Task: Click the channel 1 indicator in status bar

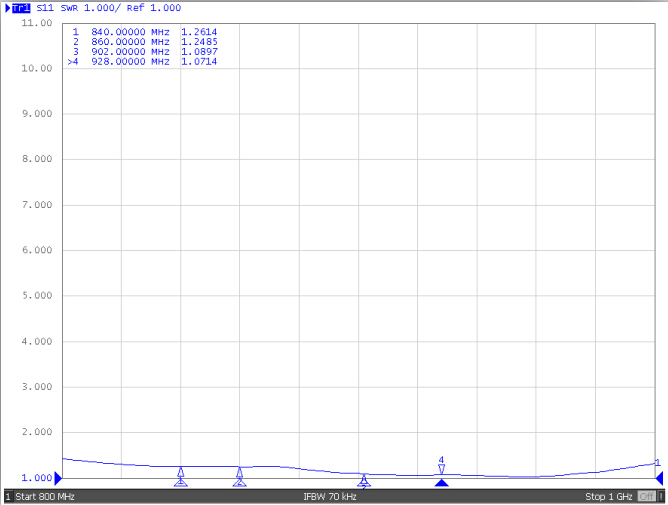Action: click(8, 496)
